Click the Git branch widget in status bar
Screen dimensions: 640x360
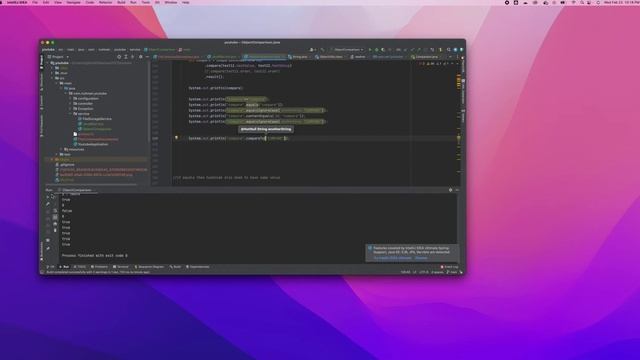point(452,272)
